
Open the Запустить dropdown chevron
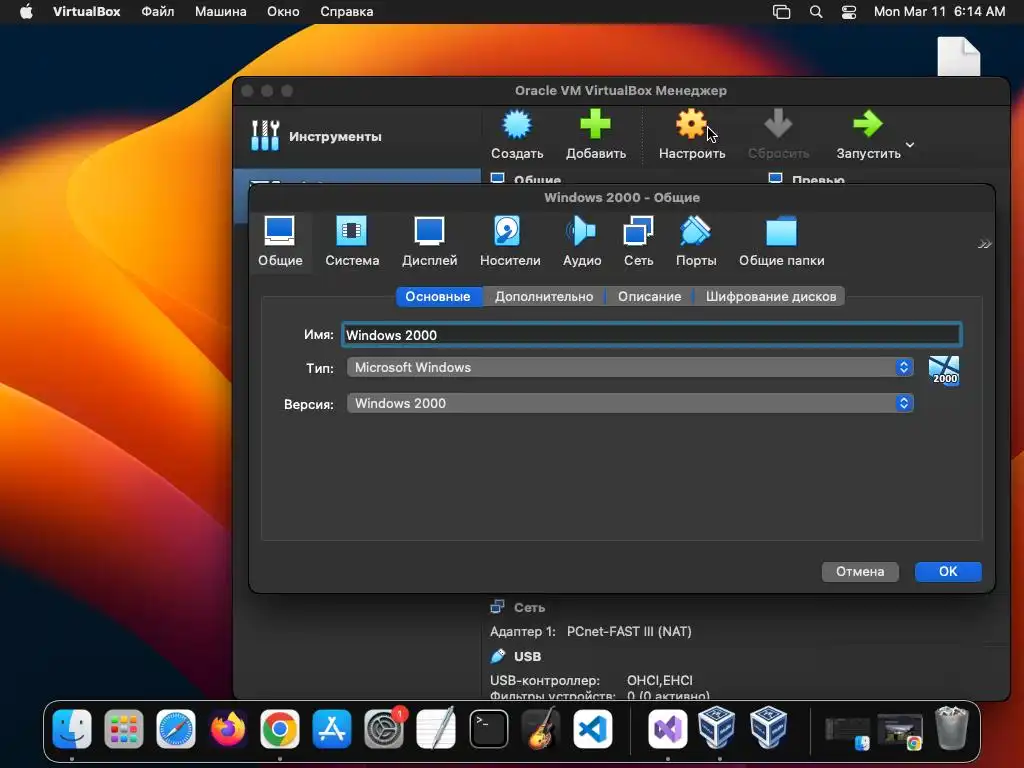coord(910,144)
